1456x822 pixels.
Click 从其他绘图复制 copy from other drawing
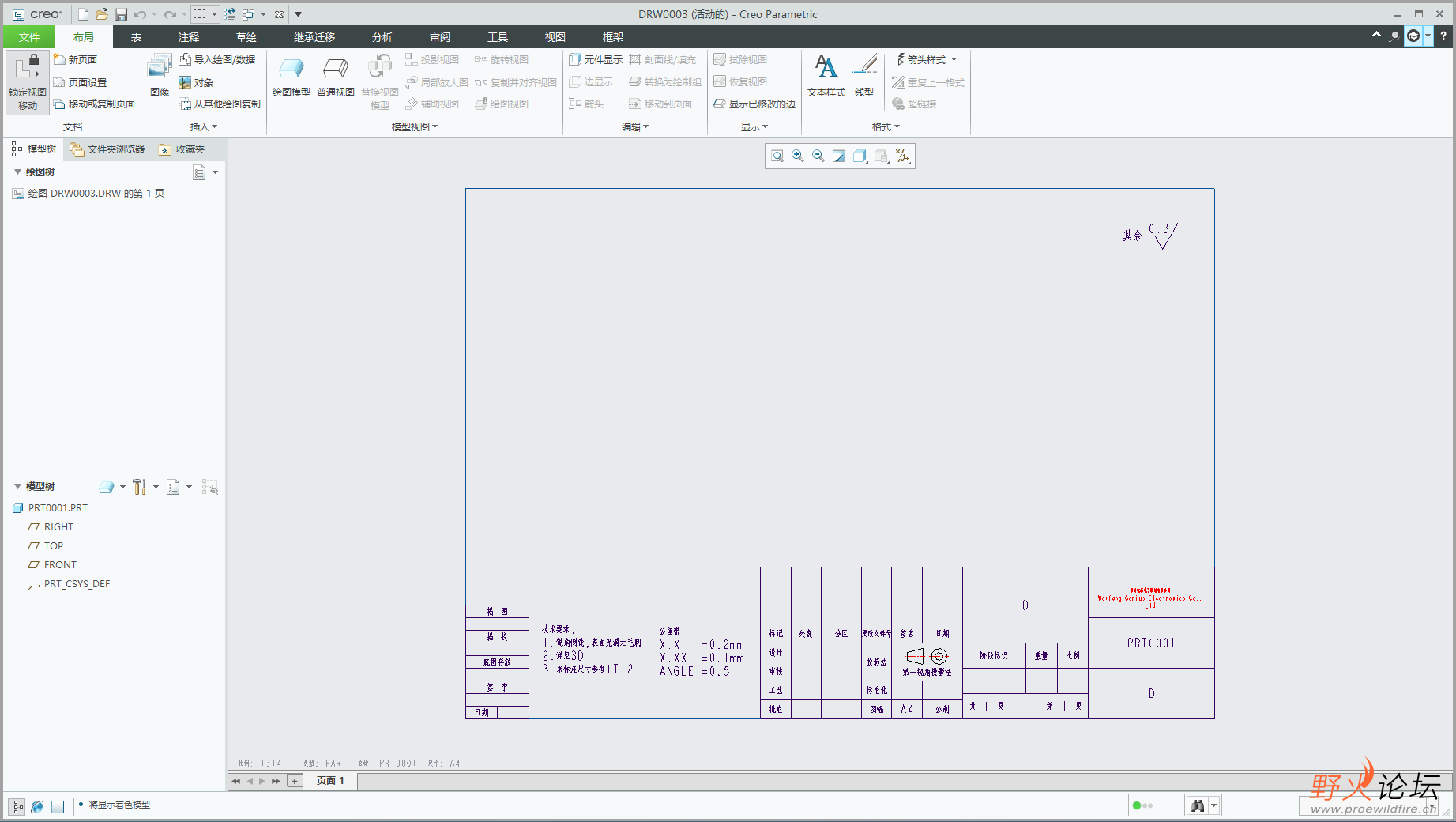click(220, 104)
